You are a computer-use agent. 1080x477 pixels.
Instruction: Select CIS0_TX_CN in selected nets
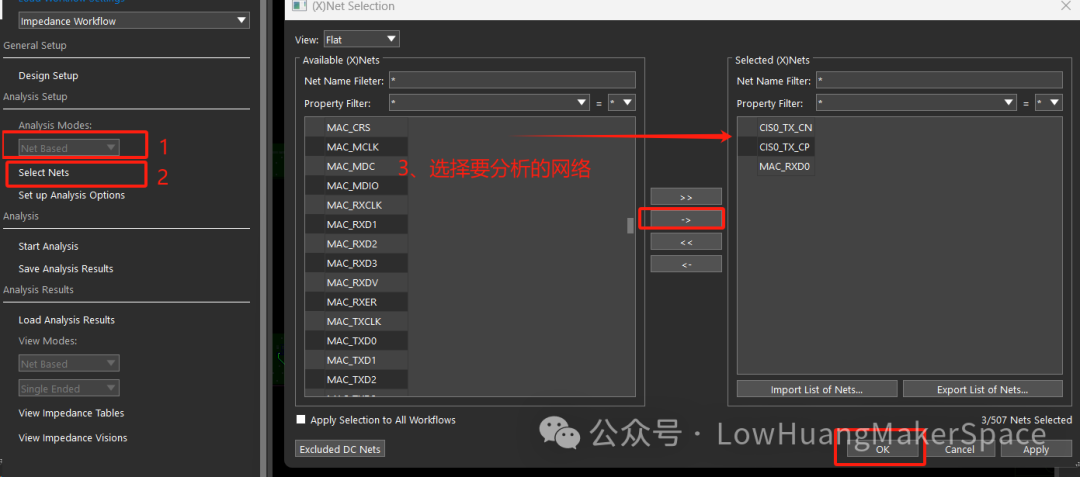coord(786,127)
